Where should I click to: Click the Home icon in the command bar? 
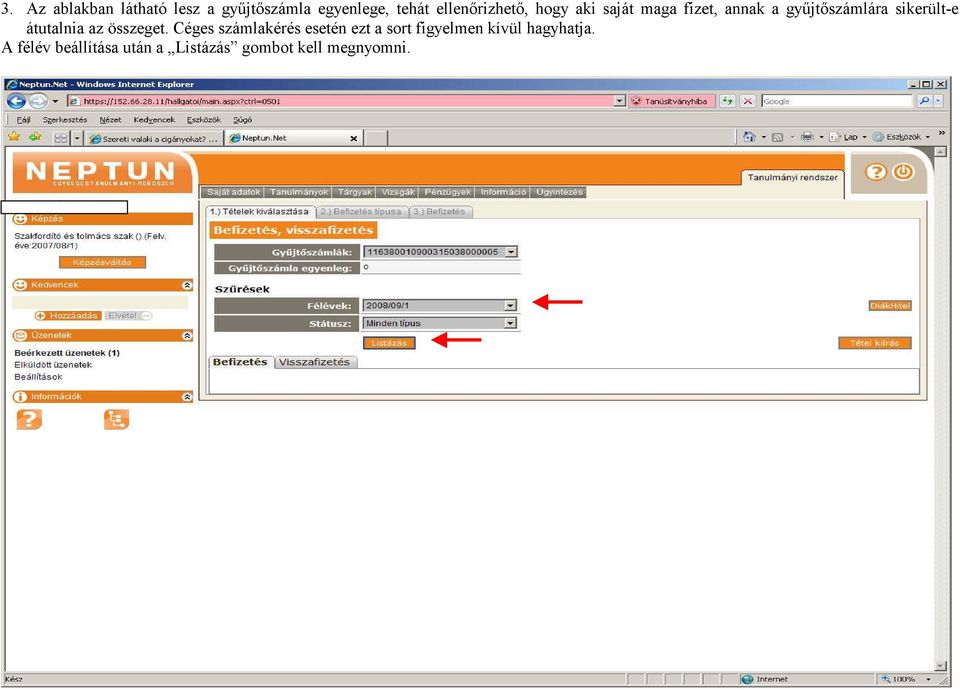click(x=749, y=137)
